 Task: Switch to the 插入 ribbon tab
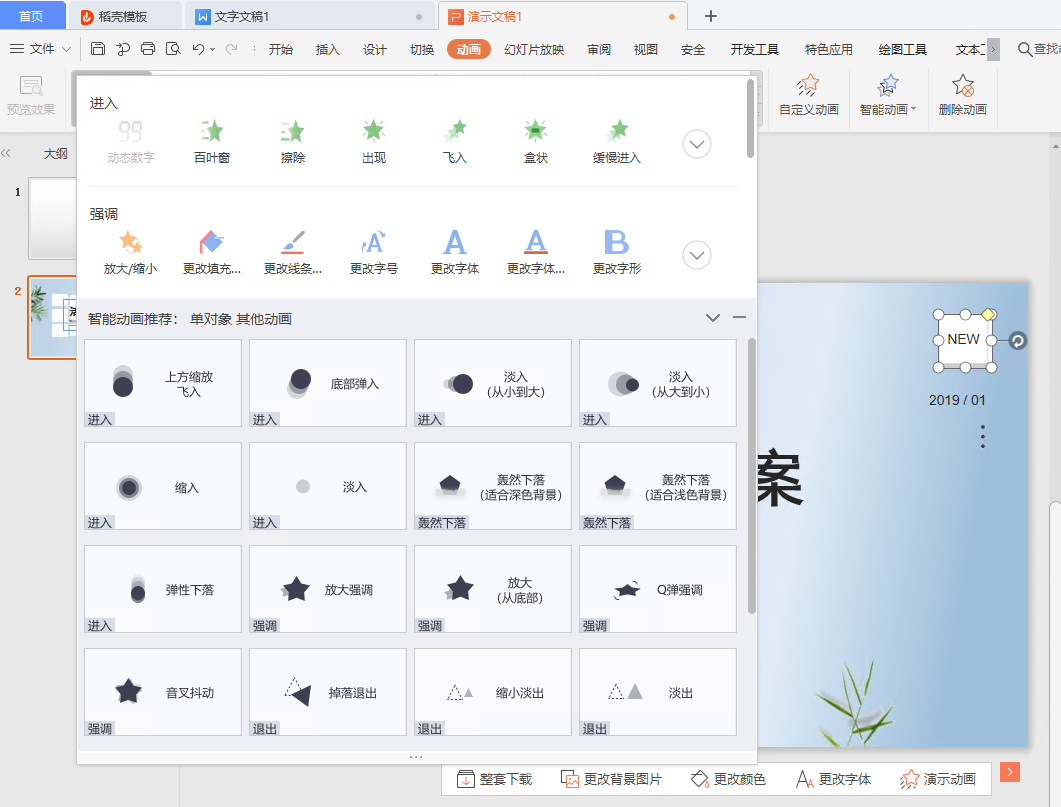328,47
